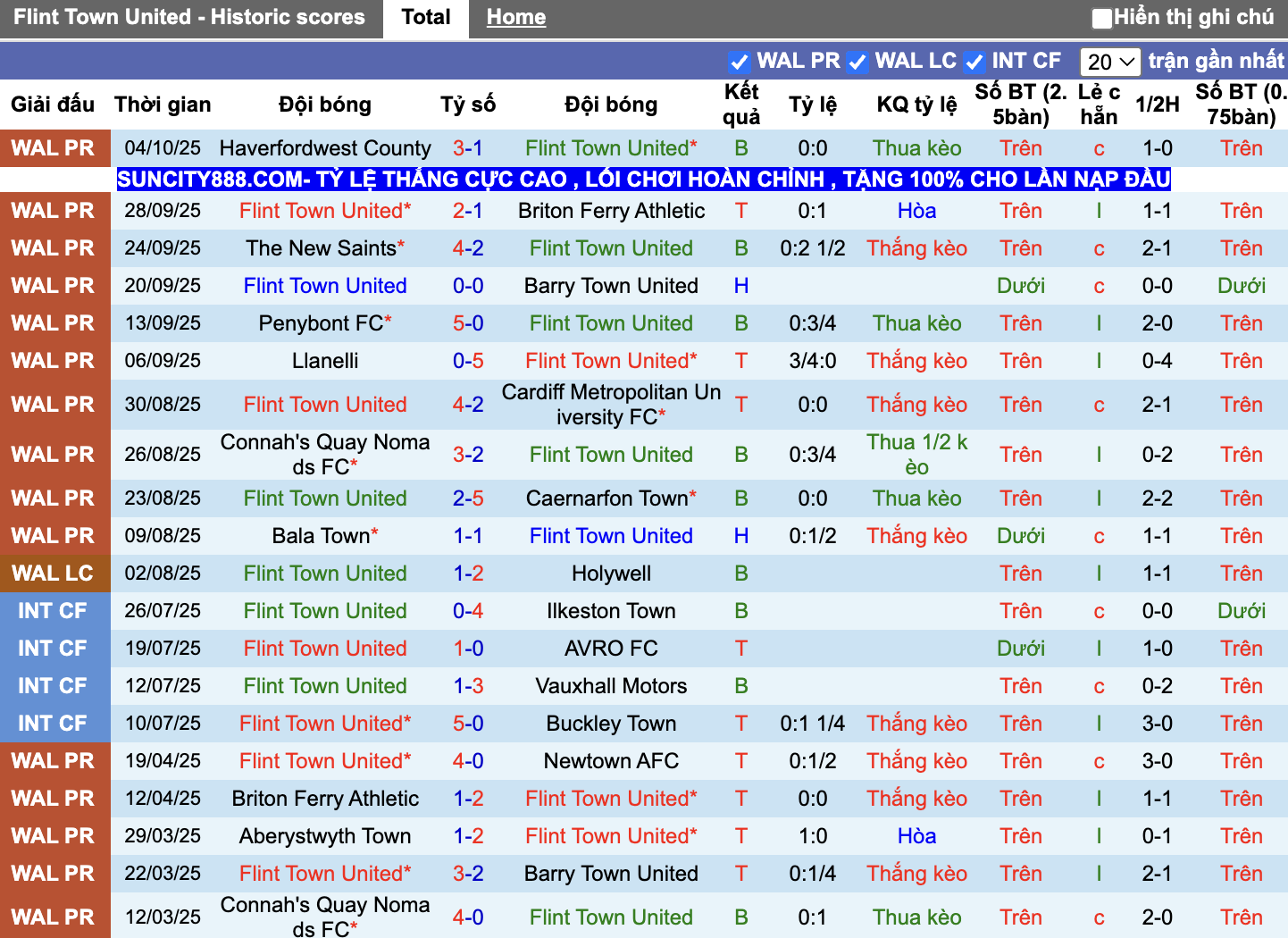Viewport: 1288px width, 938px height.
Task: Click AVRO FC team name
Action: [x=612, y=649]
